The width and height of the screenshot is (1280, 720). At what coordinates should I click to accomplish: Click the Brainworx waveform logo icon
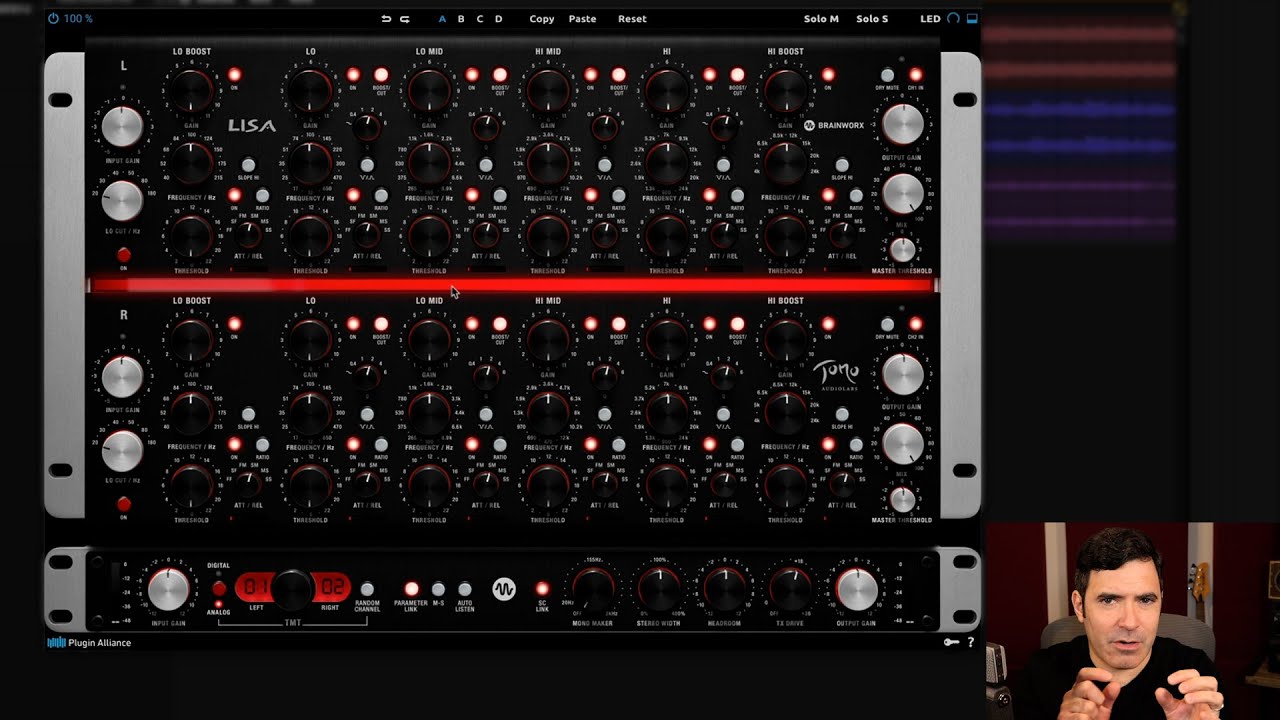coord(503,589)
